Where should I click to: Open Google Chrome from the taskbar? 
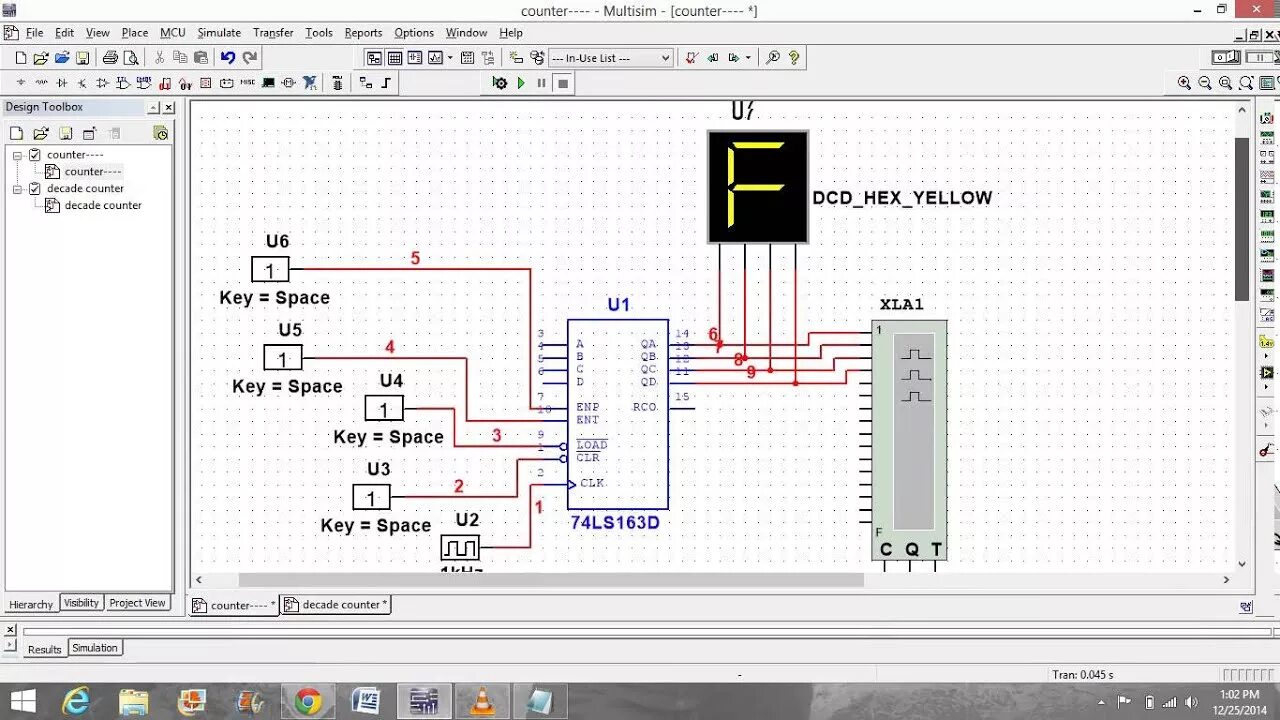pos(308,702)
